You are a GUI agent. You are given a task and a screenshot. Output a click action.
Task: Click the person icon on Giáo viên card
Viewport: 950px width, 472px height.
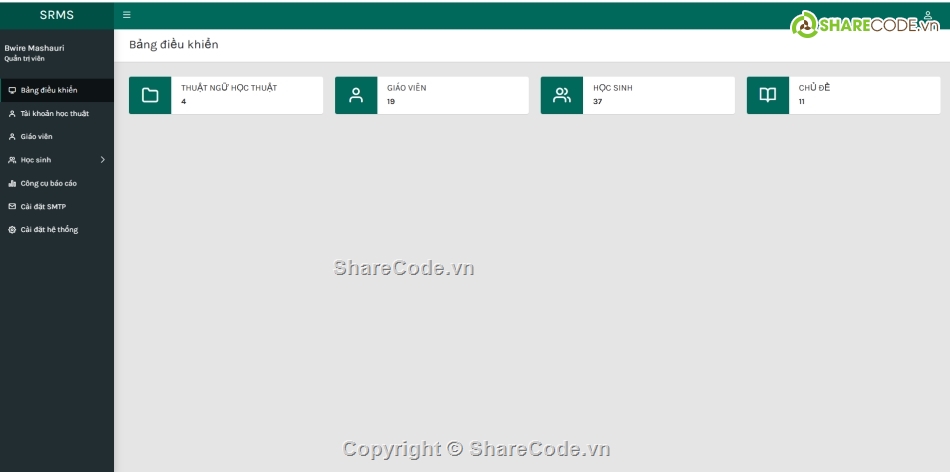pos(356,95)
